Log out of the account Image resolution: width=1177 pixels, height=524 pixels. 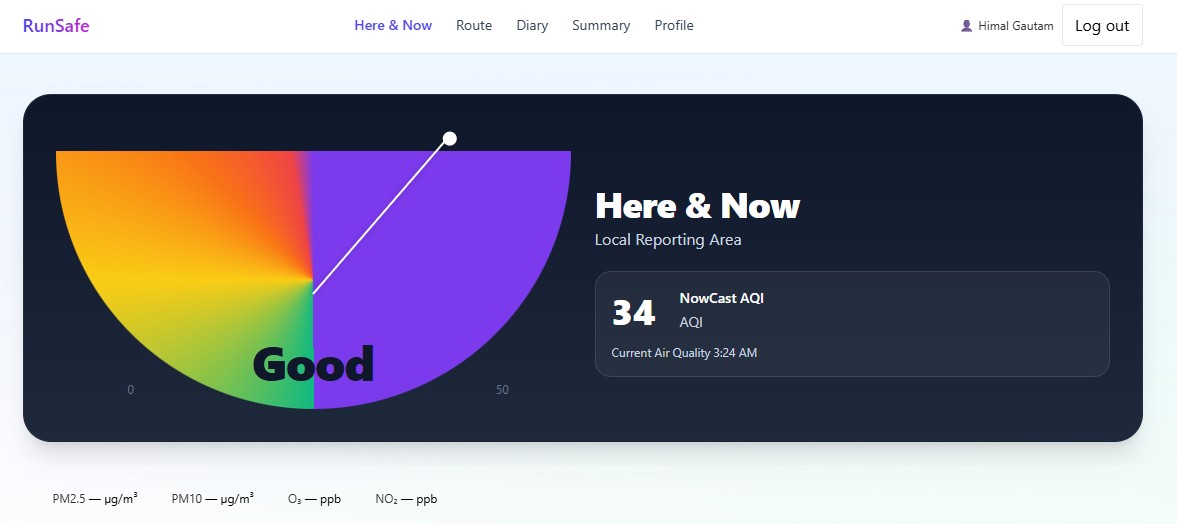coord(1102,26)
